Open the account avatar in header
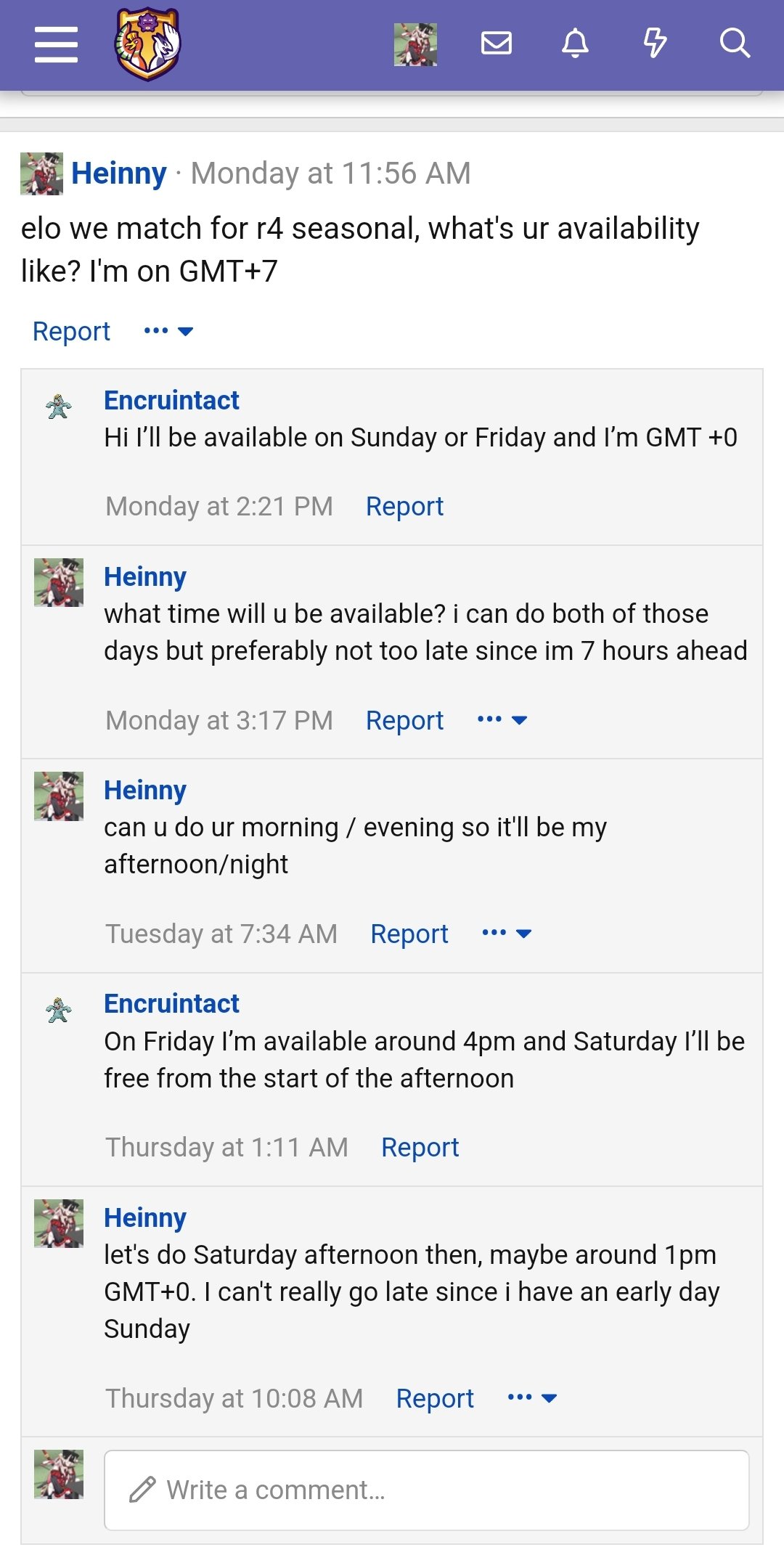Screen dimensions: 784x1563 415,44
